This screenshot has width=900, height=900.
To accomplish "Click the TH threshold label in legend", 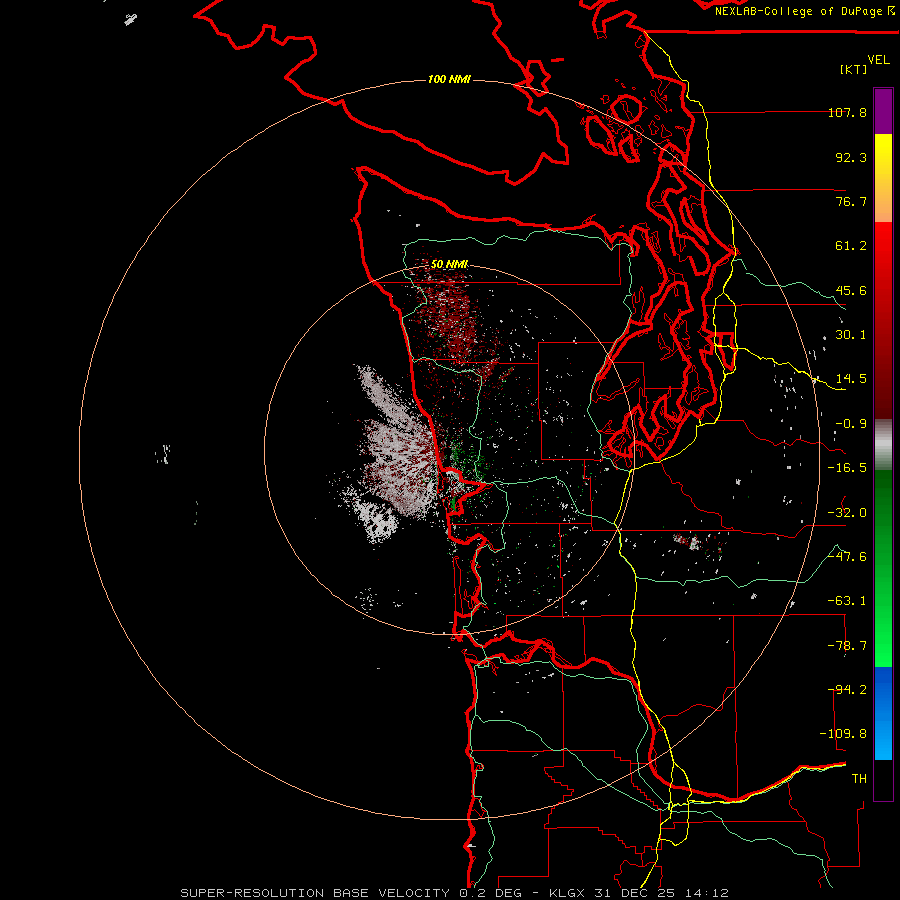I will 859,779.
